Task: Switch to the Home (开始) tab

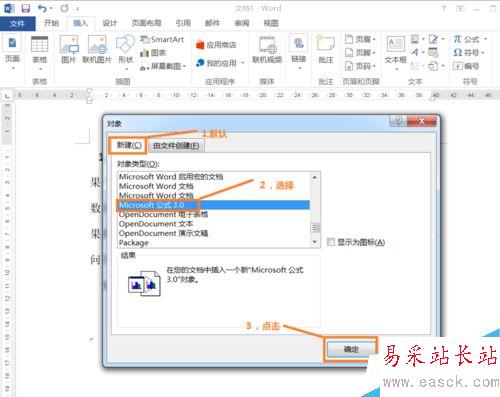Action: click(51, 23)
